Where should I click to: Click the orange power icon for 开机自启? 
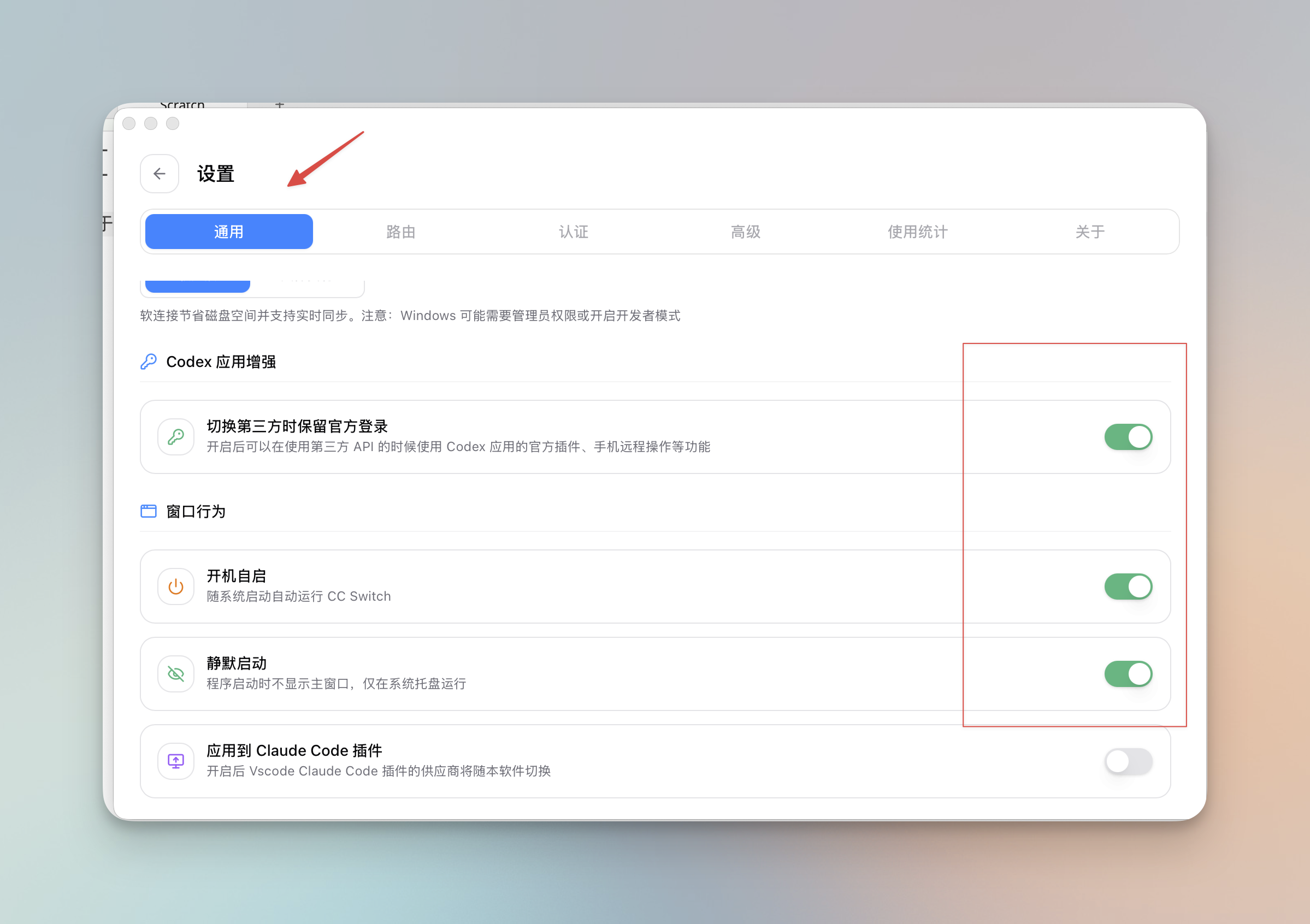tap(176, 587)
